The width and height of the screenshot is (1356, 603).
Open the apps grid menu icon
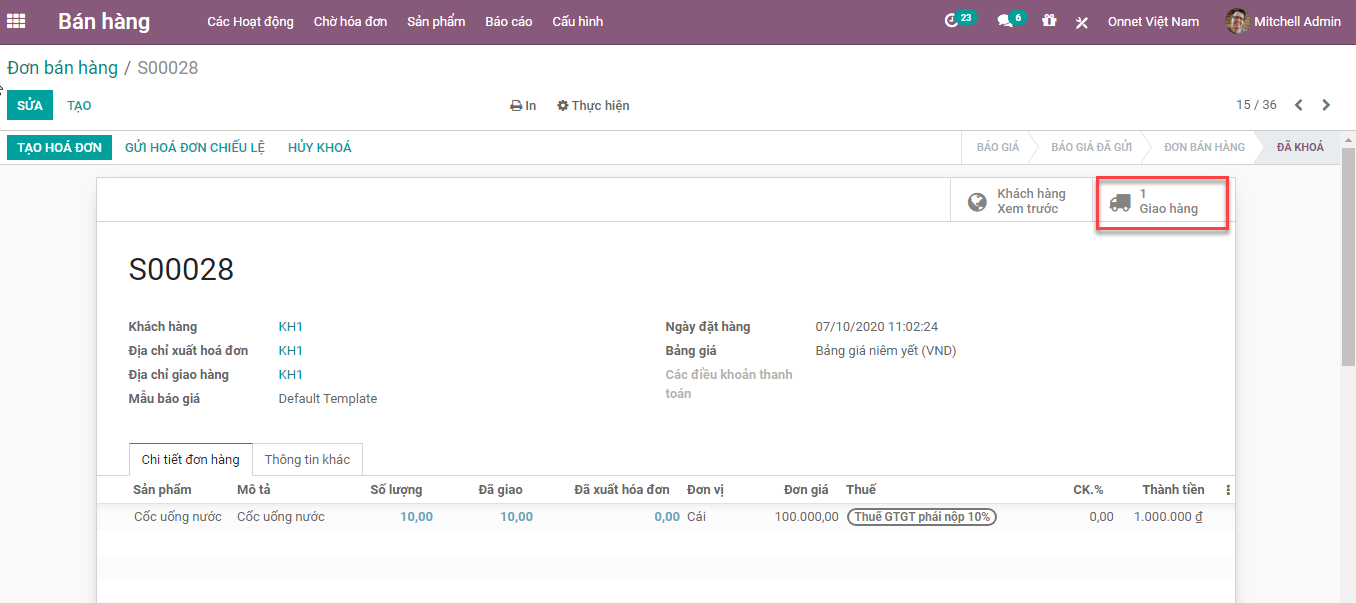point(16,21)
